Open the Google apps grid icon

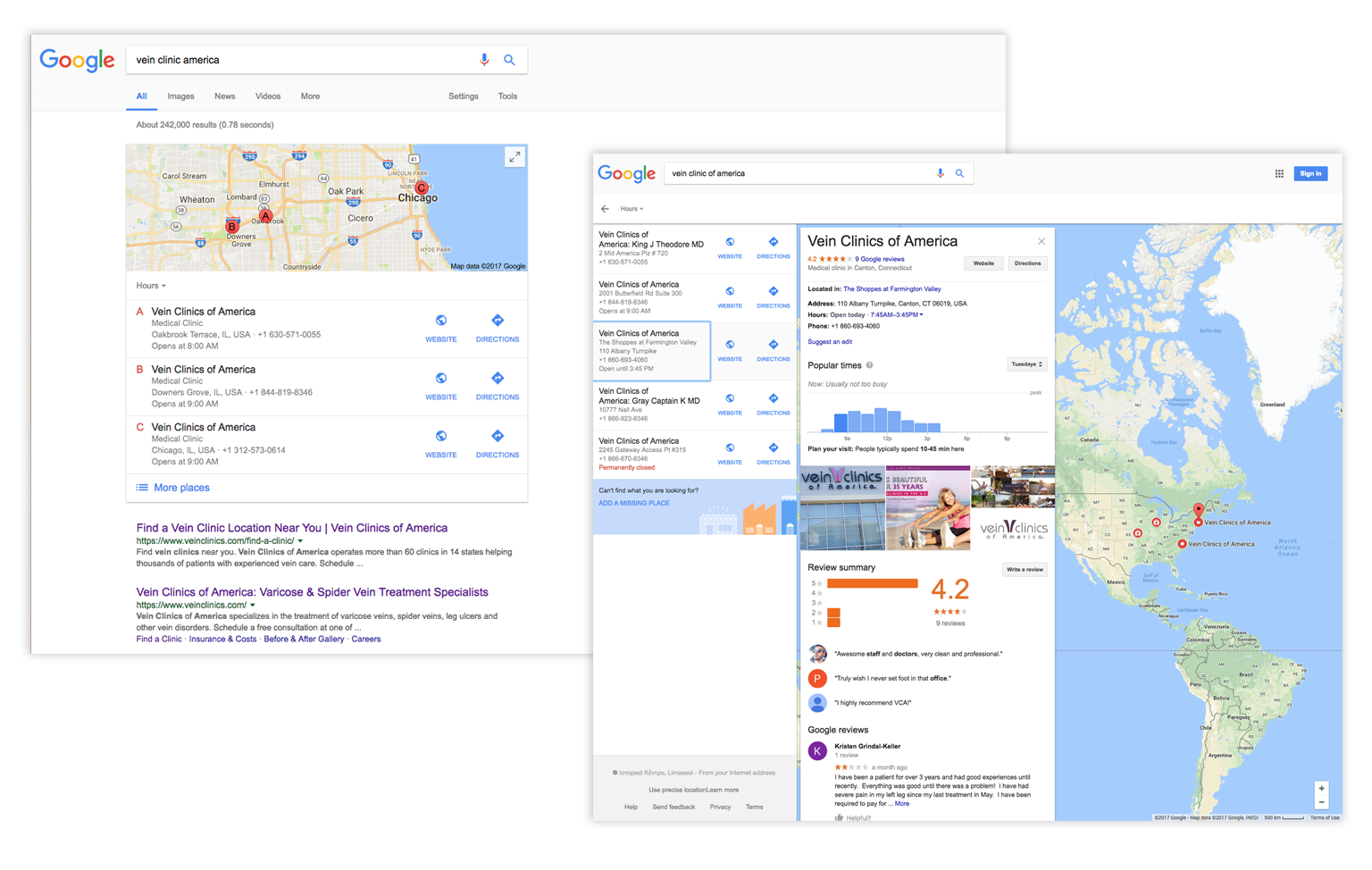[x=1279, y=173]
